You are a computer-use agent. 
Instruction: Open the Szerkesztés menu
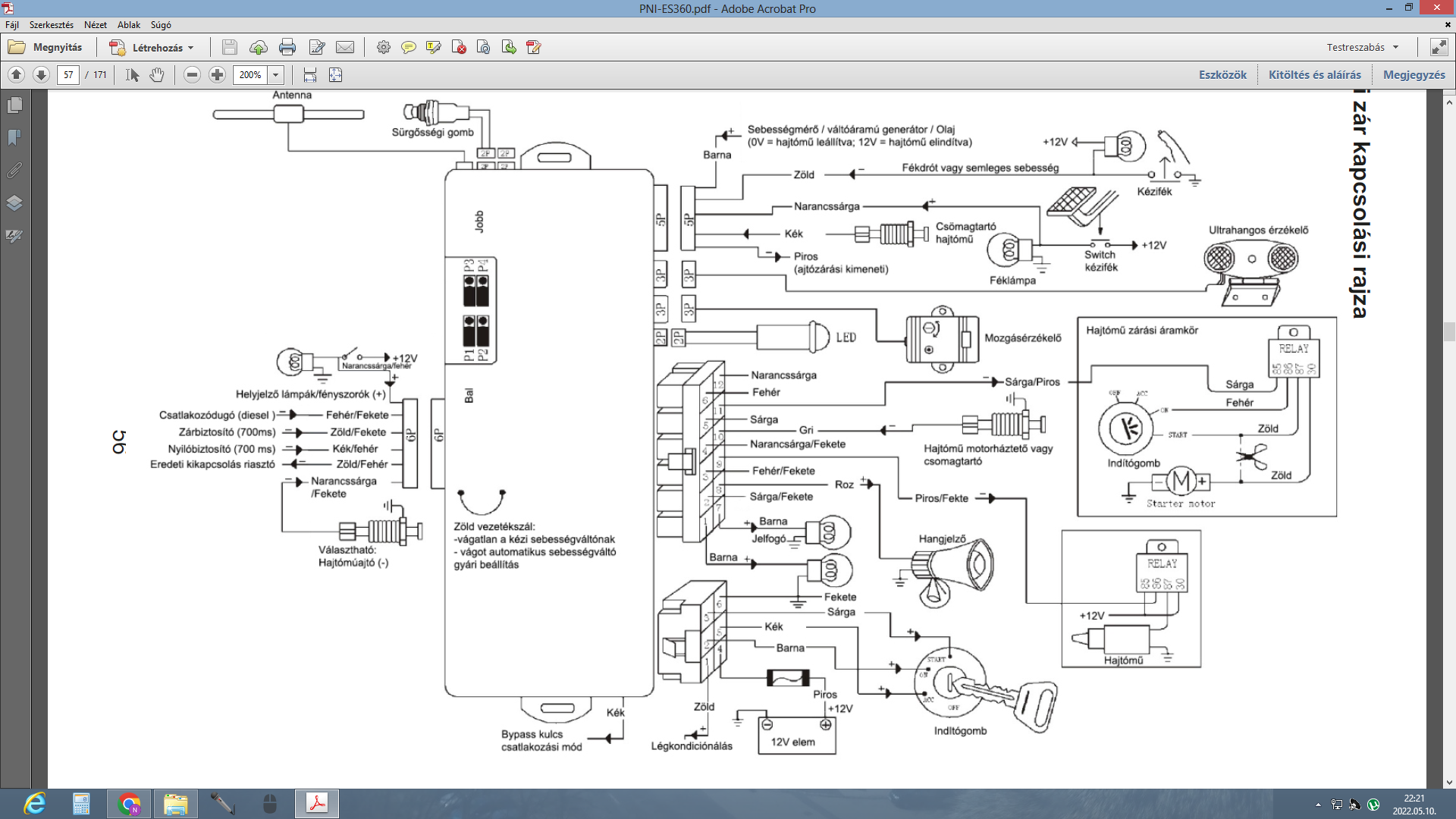pyautogui.click(x=52, y=25)
